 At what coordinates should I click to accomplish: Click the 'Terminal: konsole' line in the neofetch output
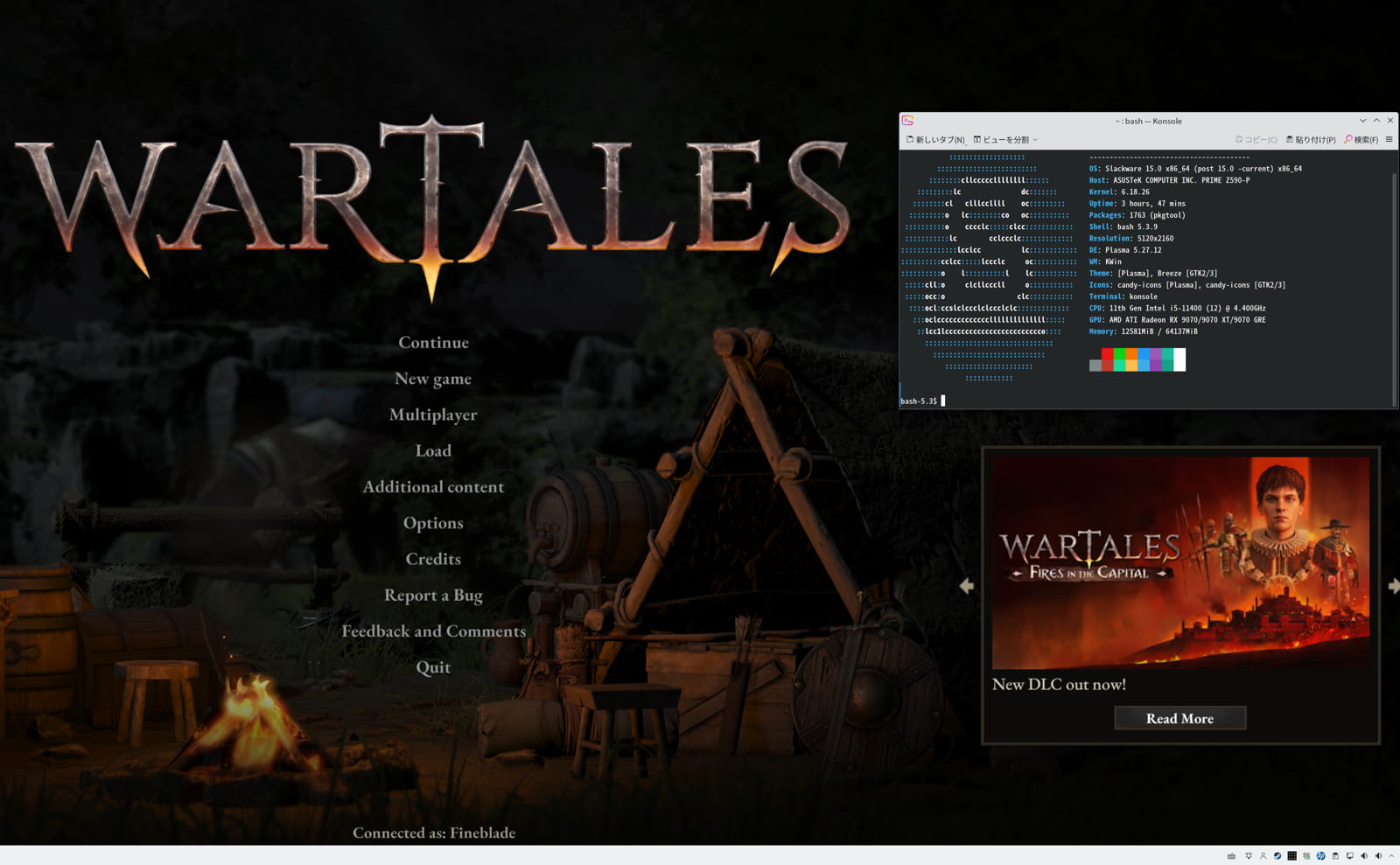pos(1123,296)
